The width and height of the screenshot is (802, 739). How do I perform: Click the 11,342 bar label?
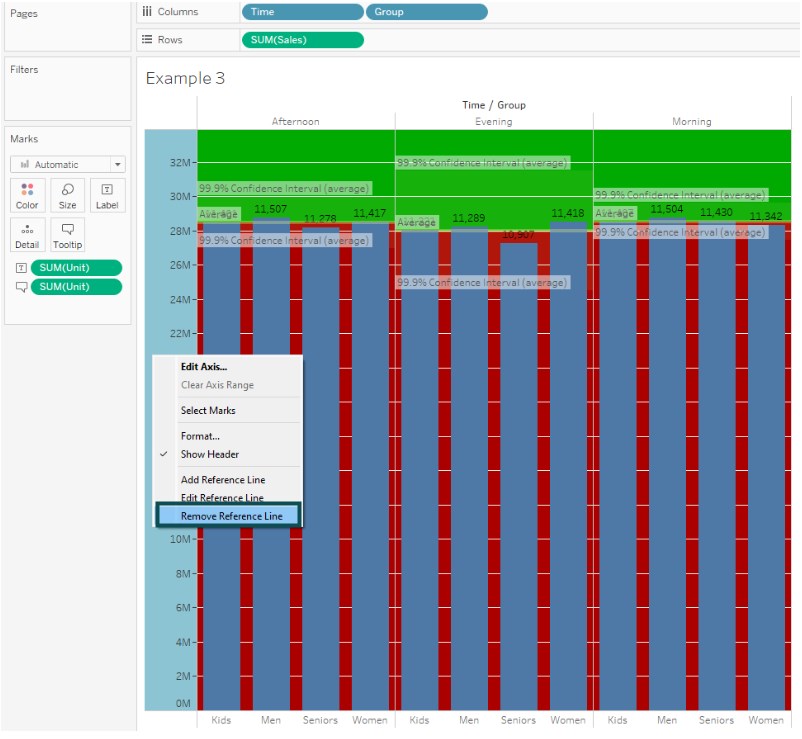click(766, 216)
